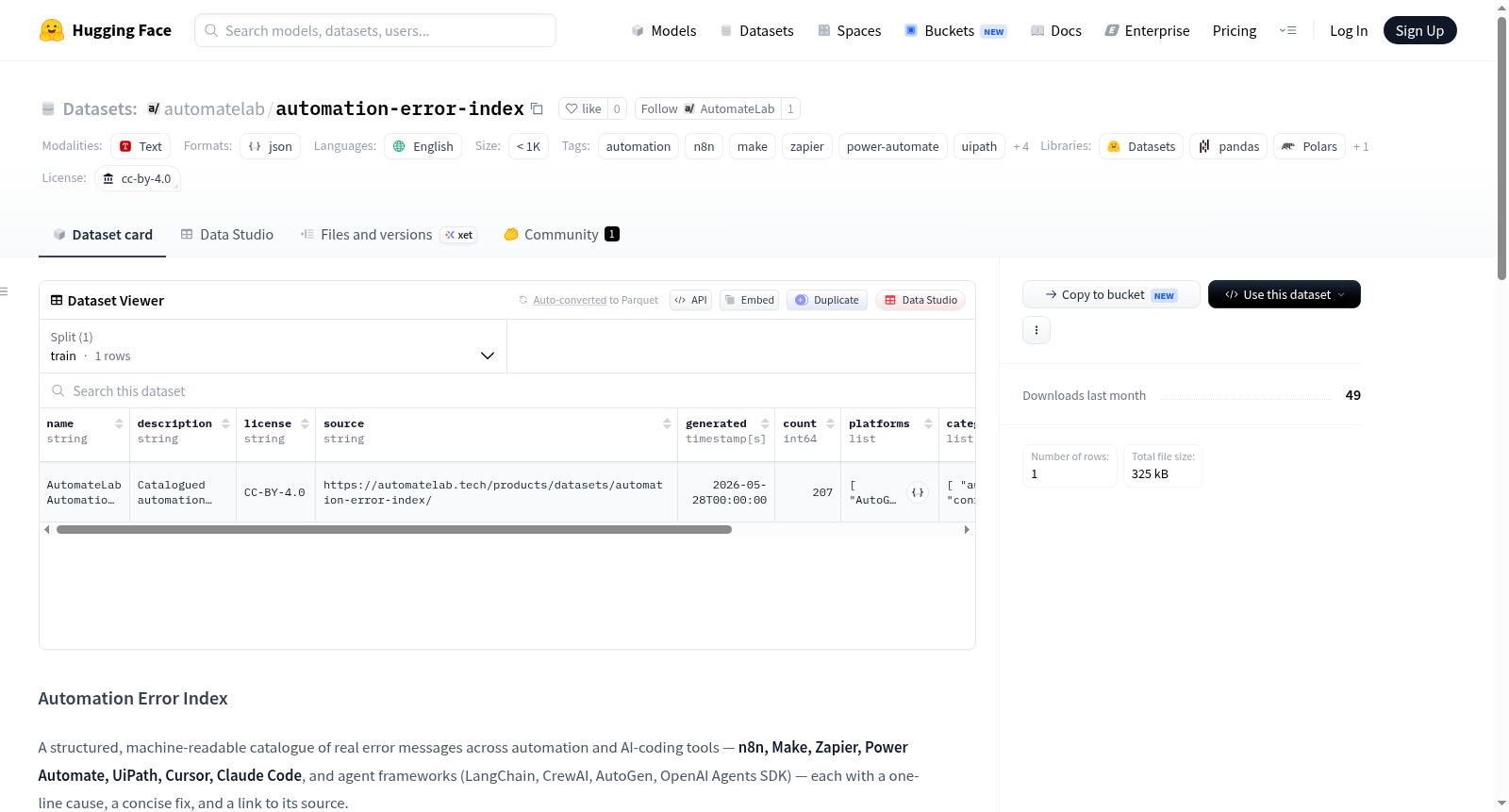The width and height of the screenshot is (1509, 812).
Task: Show the +4 additional tags
Action: (x=1020, y=146)
